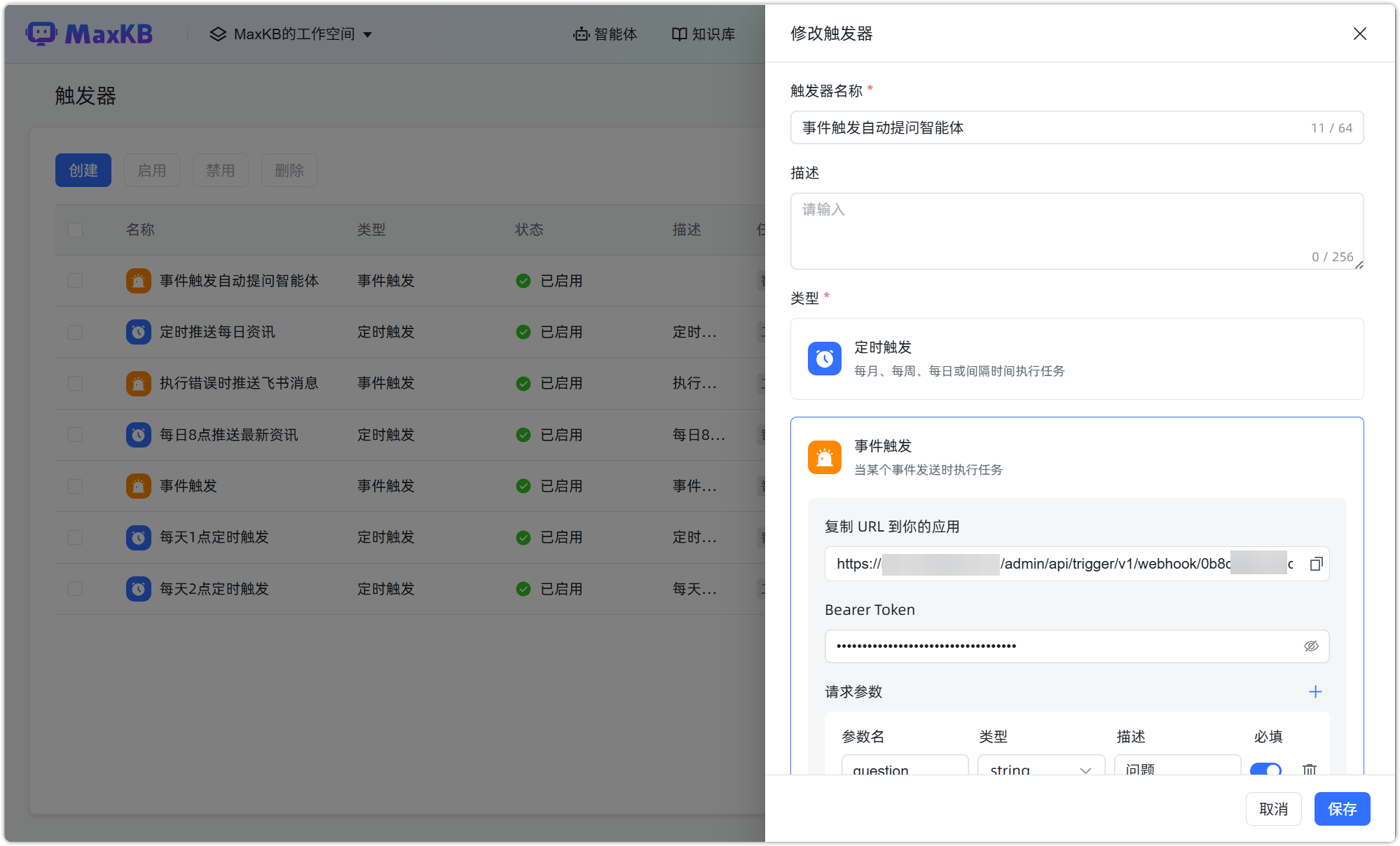Add a request parameter using plus icon

[1315, 691]
